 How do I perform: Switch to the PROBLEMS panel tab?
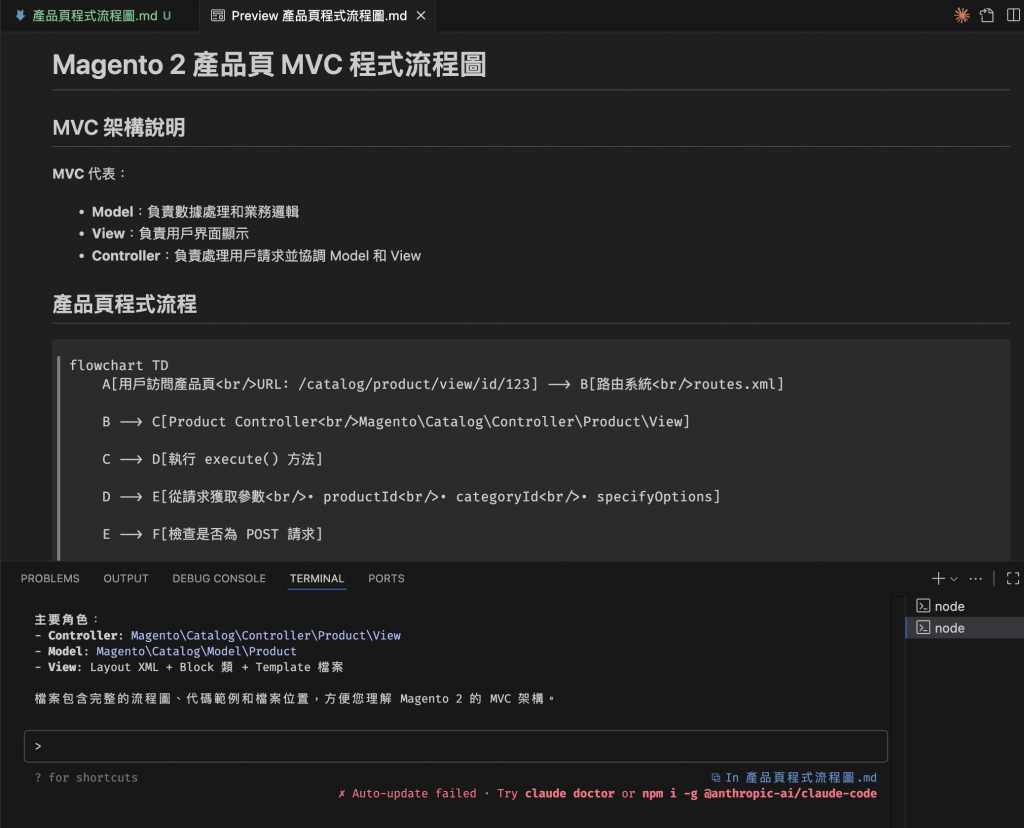pos(50,579)
